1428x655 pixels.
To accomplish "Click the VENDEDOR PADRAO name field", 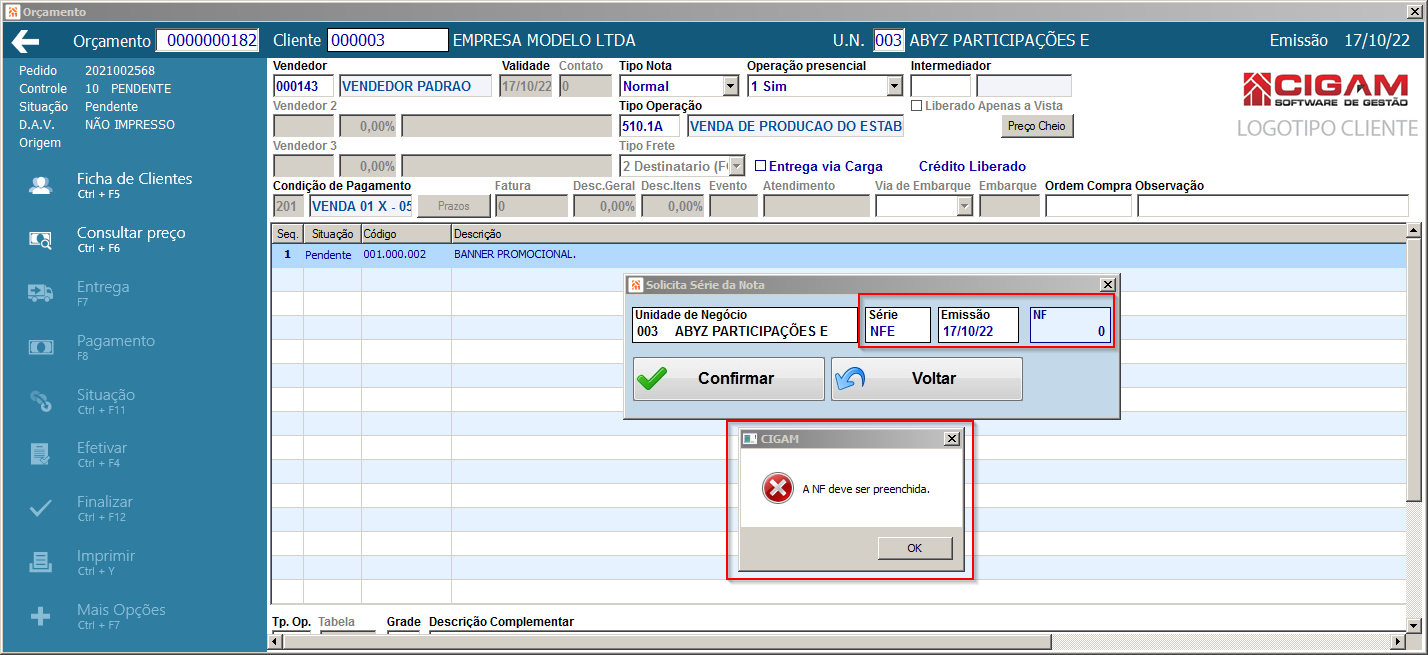I will click(x=415, y=86).
